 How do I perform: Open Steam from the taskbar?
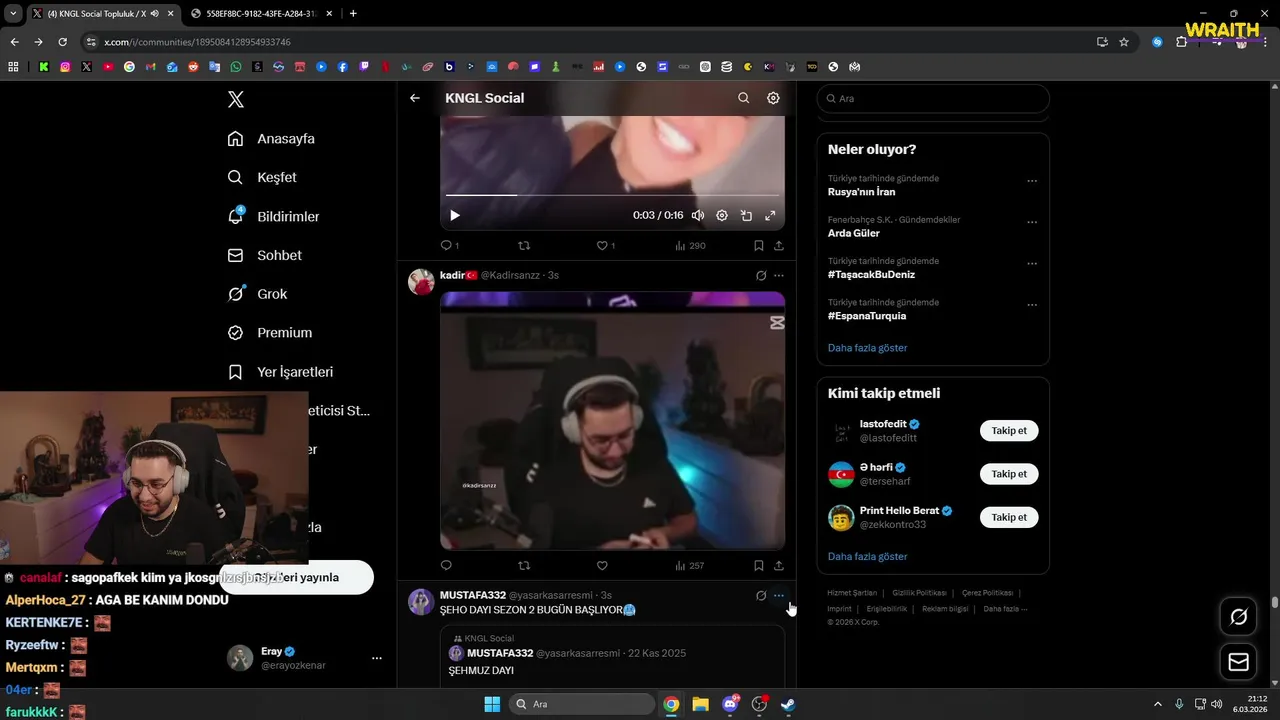pos(788,704)
